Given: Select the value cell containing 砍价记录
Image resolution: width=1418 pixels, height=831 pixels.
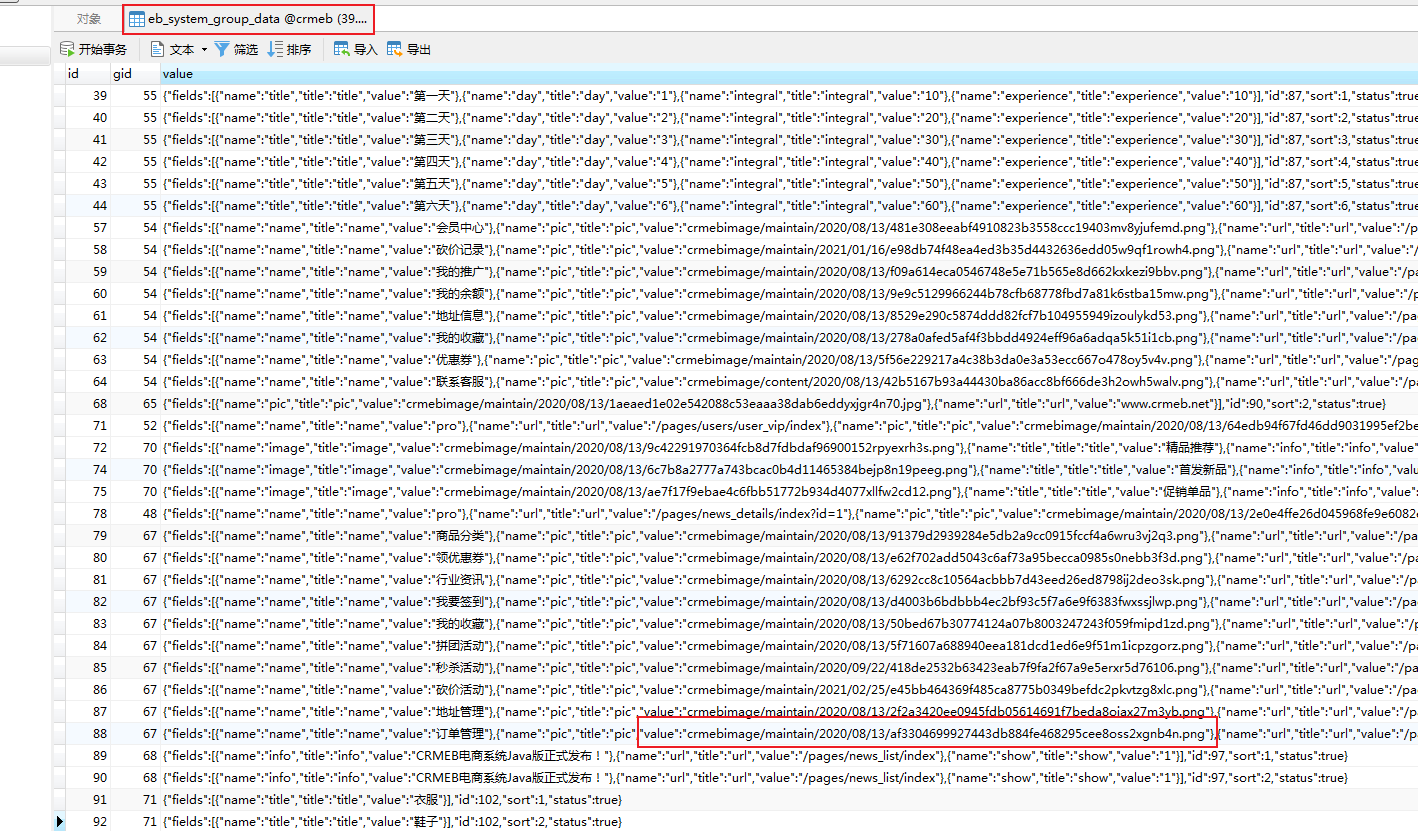Looking at the screenshot, I should [x=789, y=250].
